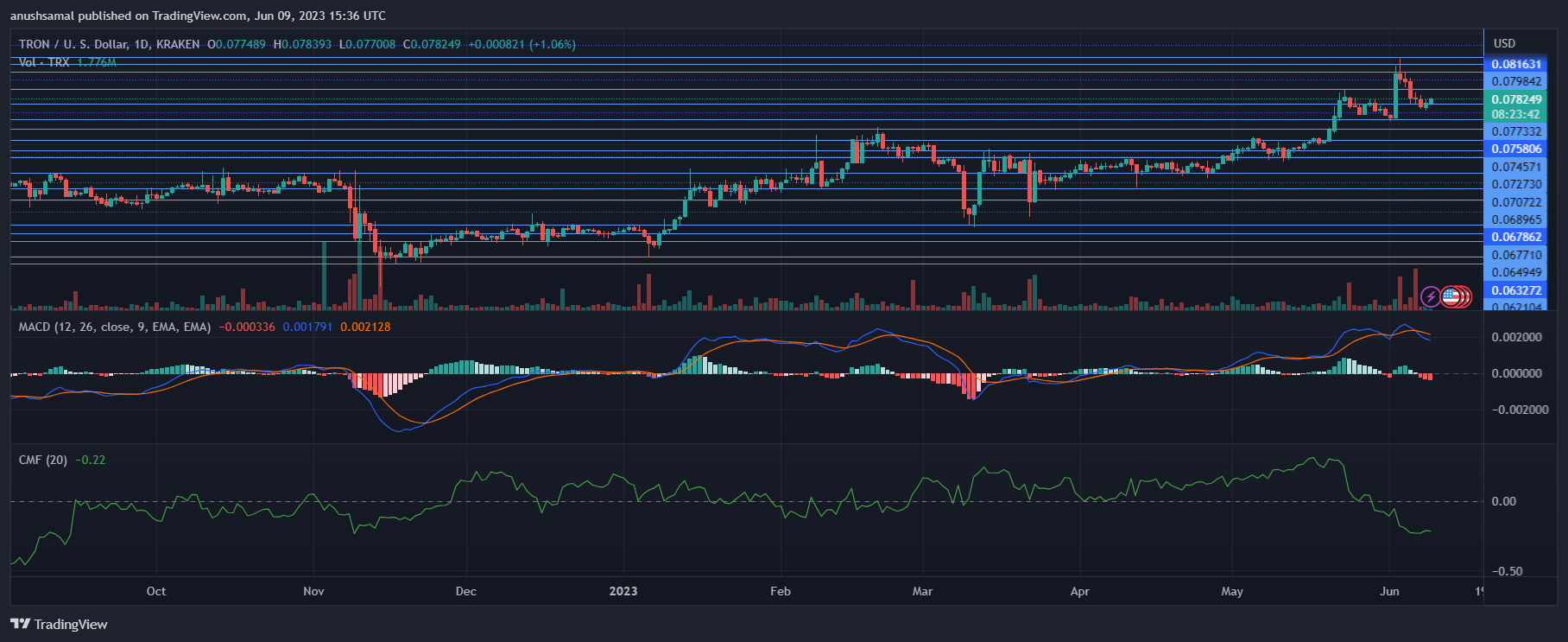1568x642 pixels.
Task: Select the Vol · TRX volume legend
Action: click(x=44, y=62)
